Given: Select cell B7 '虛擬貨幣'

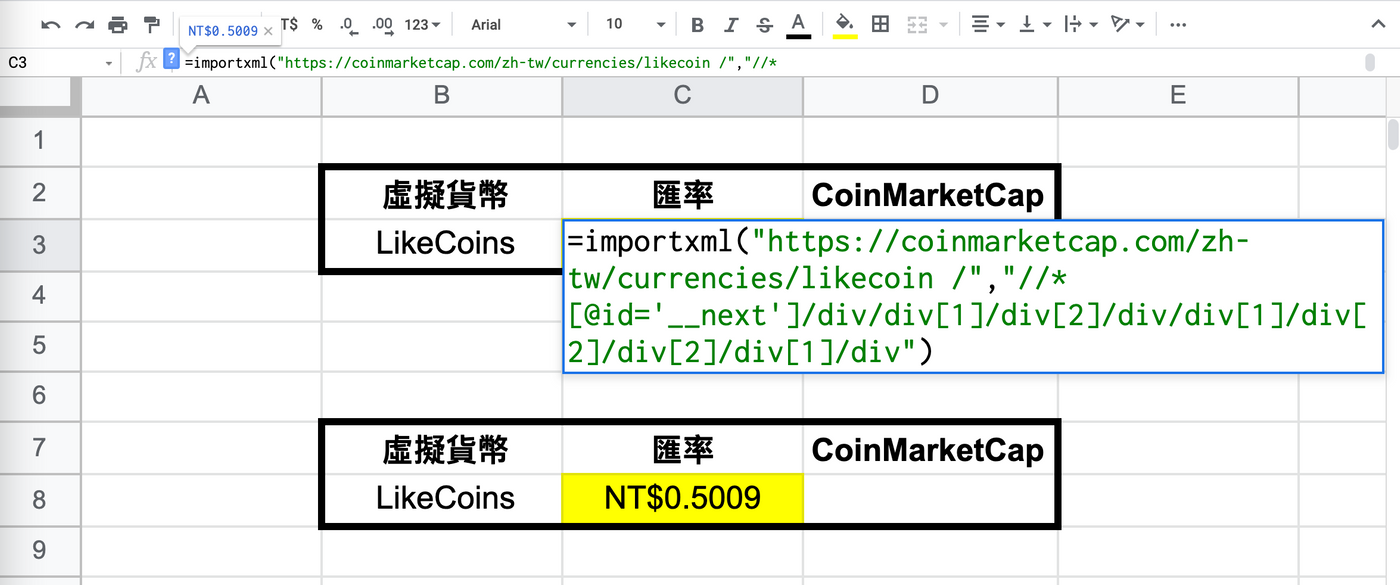Looking at the screenshot, I should (x=442, y=448).
